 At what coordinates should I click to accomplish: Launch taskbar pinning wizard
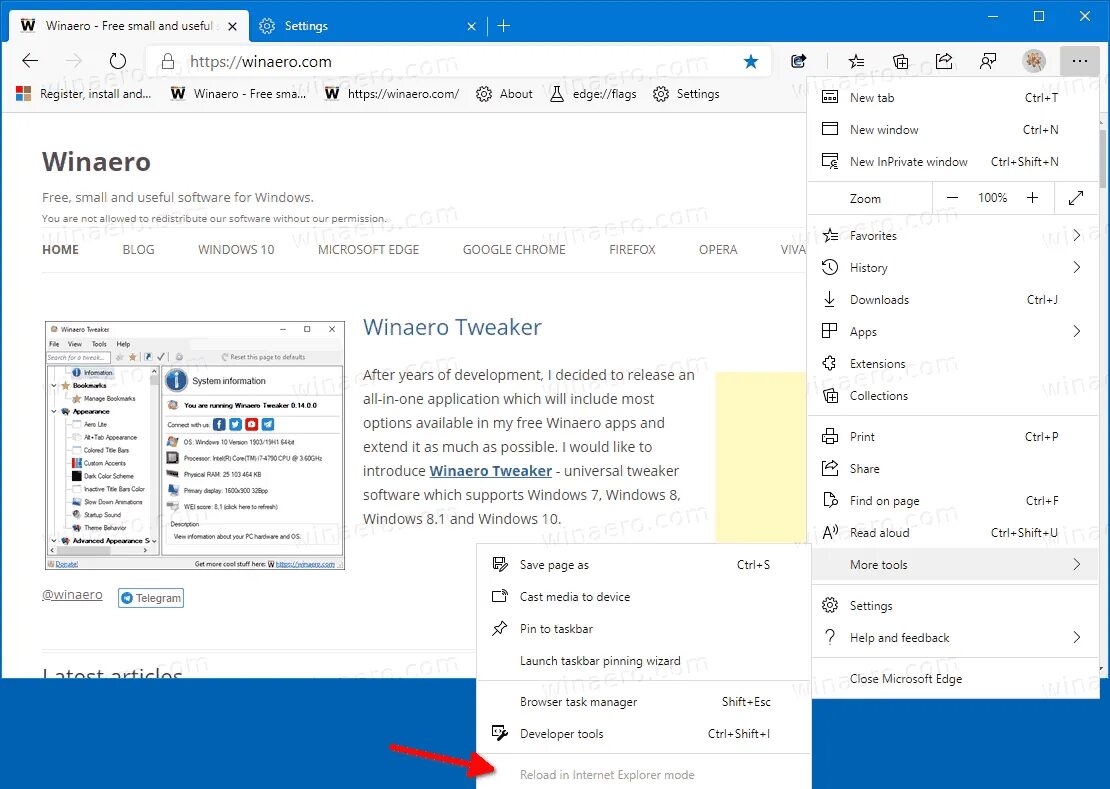pos(643,660)
